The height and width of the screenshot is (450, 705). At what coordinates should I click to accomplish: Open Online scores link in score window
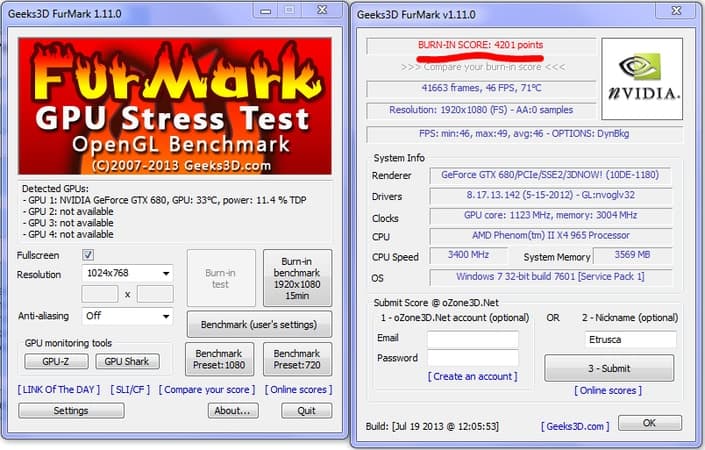[x=608, y=391]
